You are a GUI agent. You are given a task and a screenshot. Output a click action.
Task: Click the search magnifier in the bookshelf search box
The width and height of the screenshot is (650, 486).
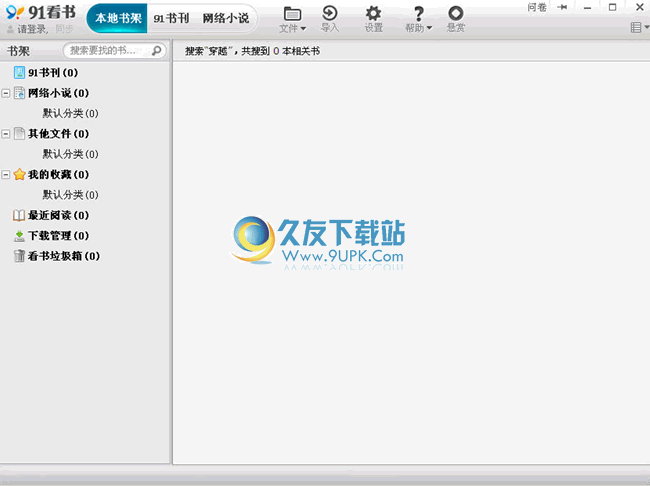[x=156, y=51]
